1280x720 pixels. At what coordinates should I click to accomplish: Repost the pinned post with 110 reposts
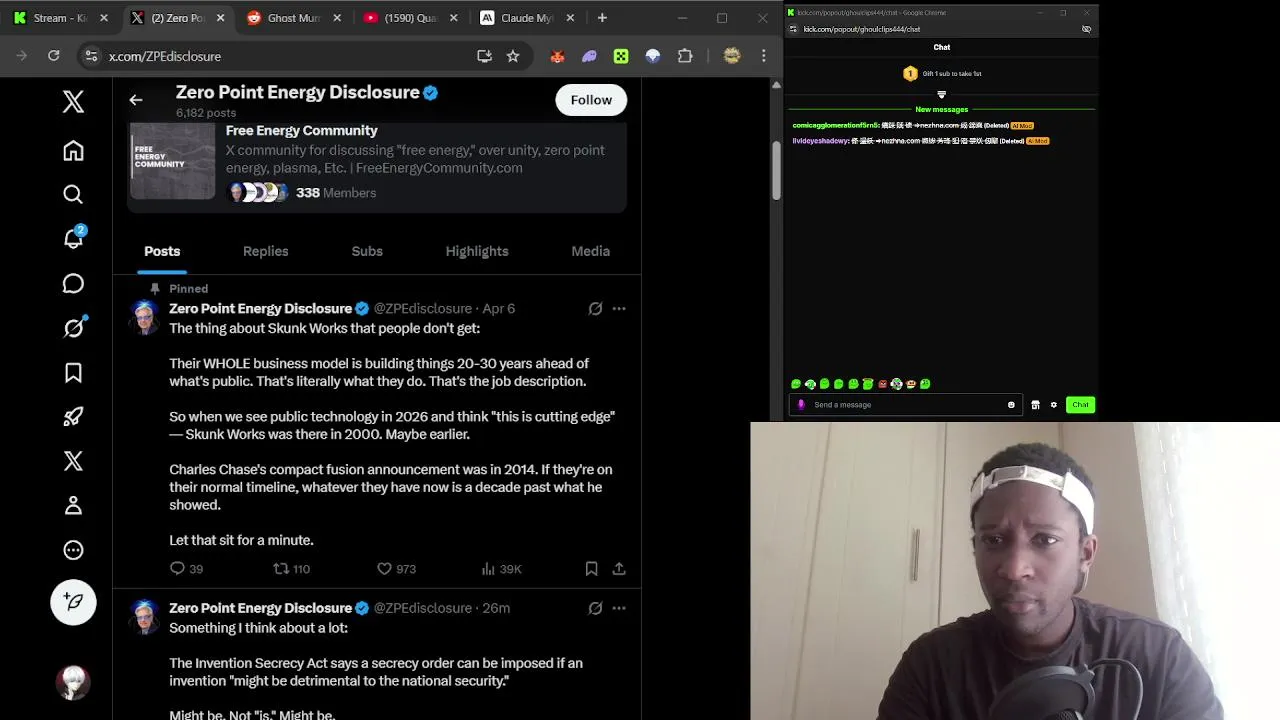(x=291, y=569)
